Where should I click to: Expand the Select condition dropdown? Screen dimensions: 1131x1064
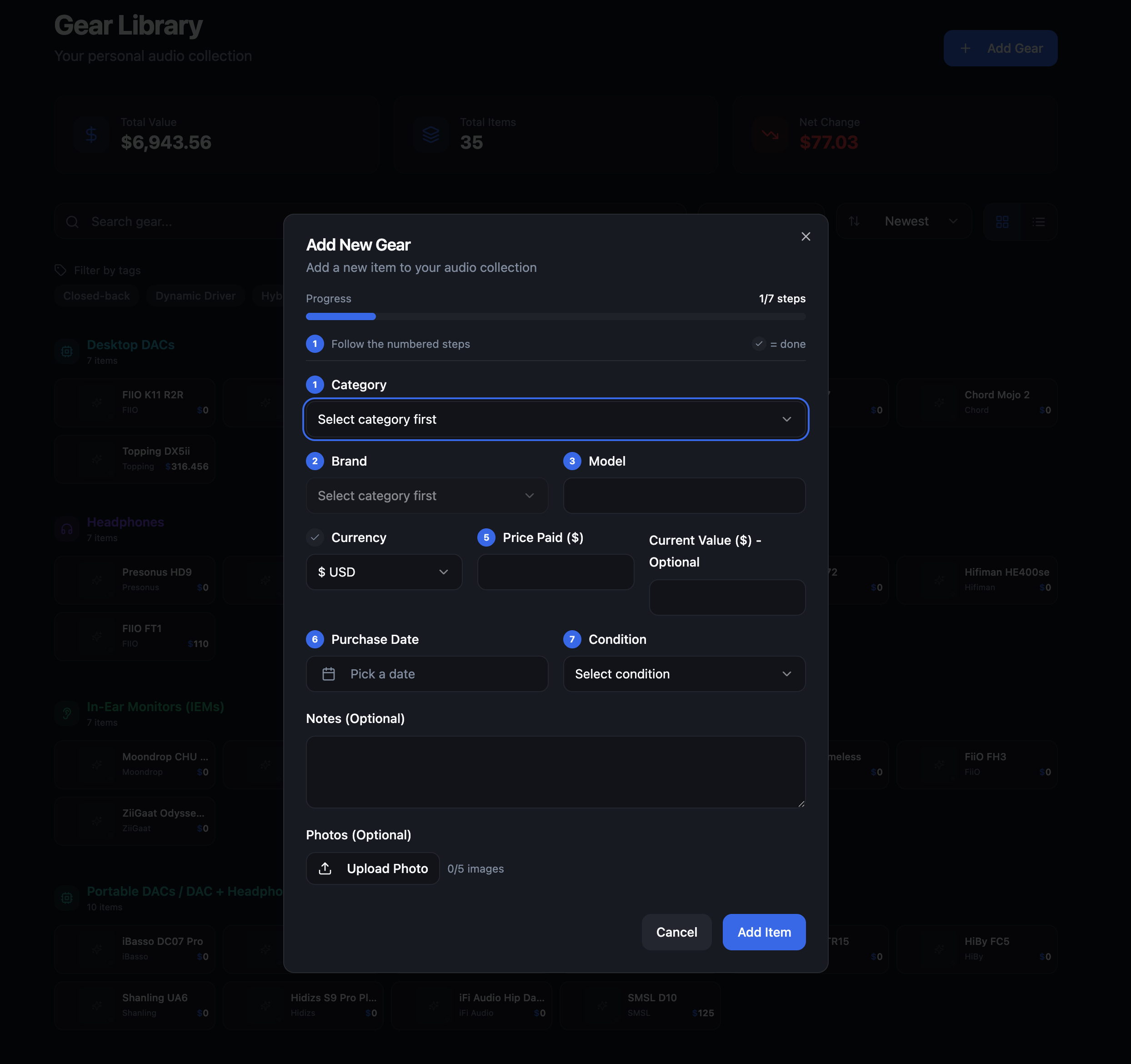coord(684,674)
